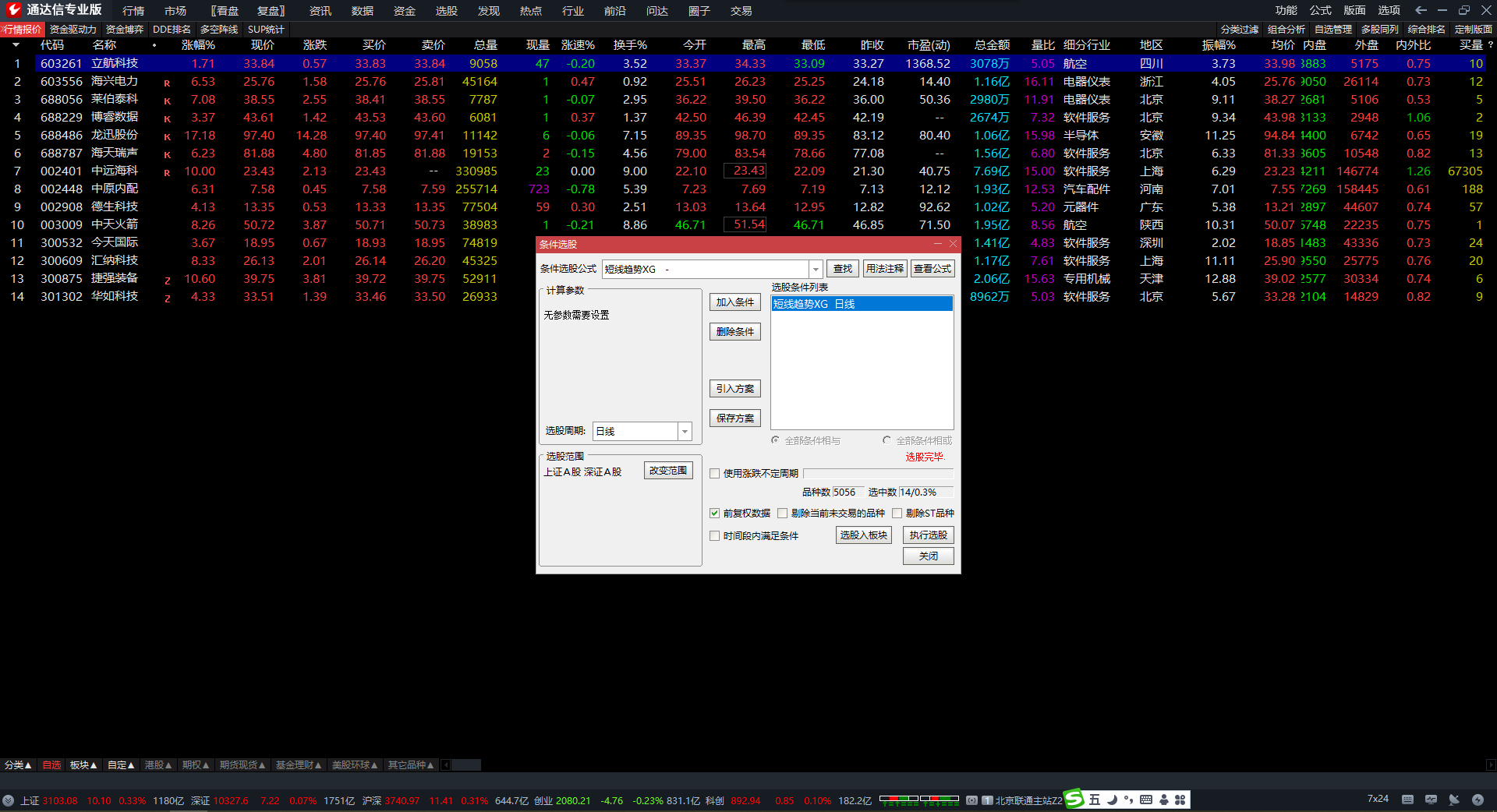Click the satellite dish icon in status bar
Image resolution: width=1497 pixels, height=812 pixels.
[x=1454, y=800]
